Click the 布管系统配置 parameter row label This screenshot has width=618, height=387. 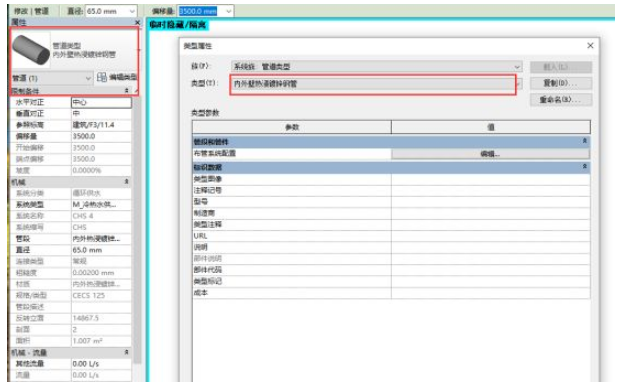pos(214,154)
